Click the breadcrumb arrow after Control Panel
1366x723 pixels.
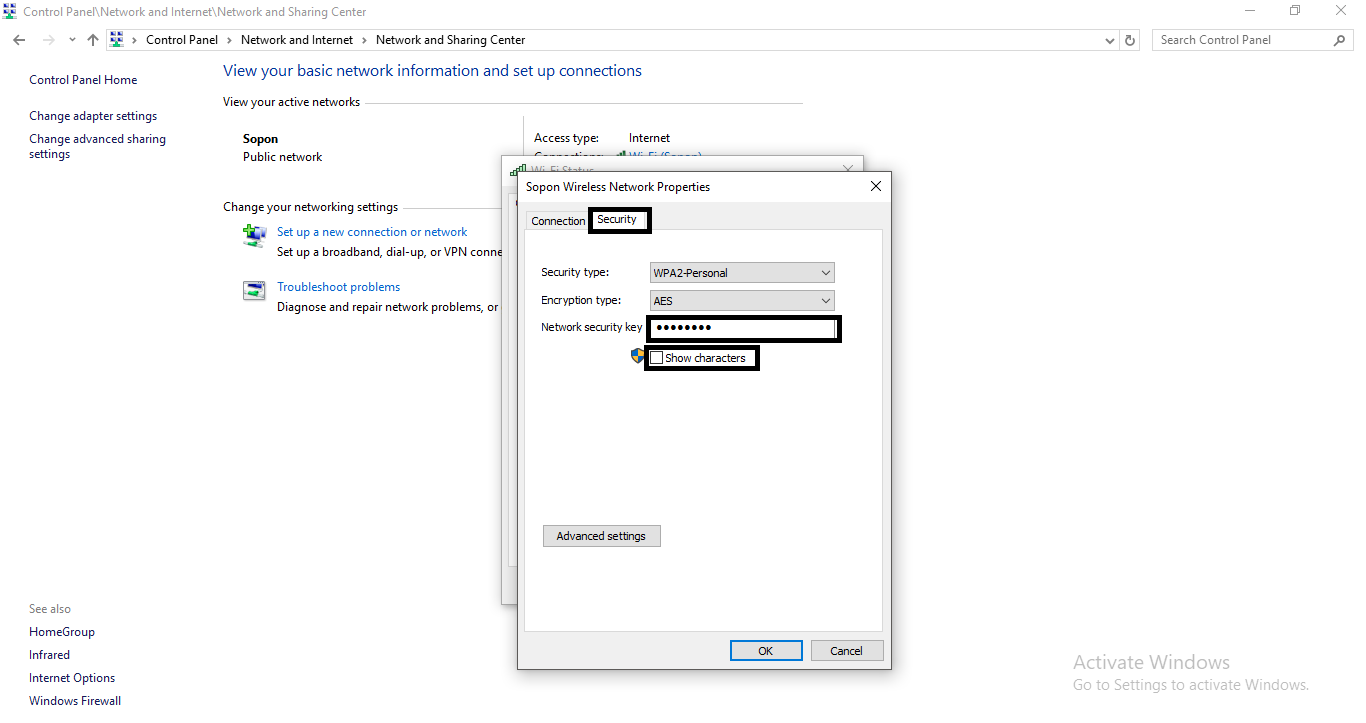click(x=229, y=40)
